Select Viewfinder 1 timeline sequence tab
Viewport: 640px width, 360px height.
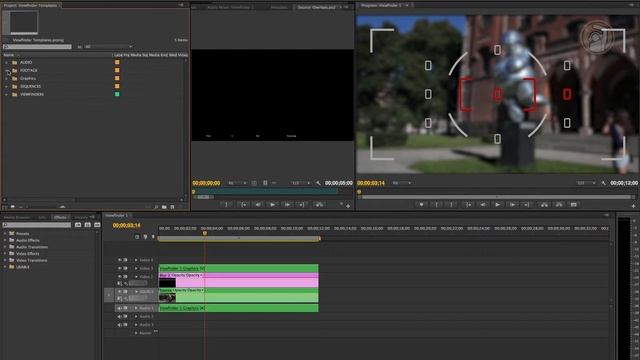[117, 215]
